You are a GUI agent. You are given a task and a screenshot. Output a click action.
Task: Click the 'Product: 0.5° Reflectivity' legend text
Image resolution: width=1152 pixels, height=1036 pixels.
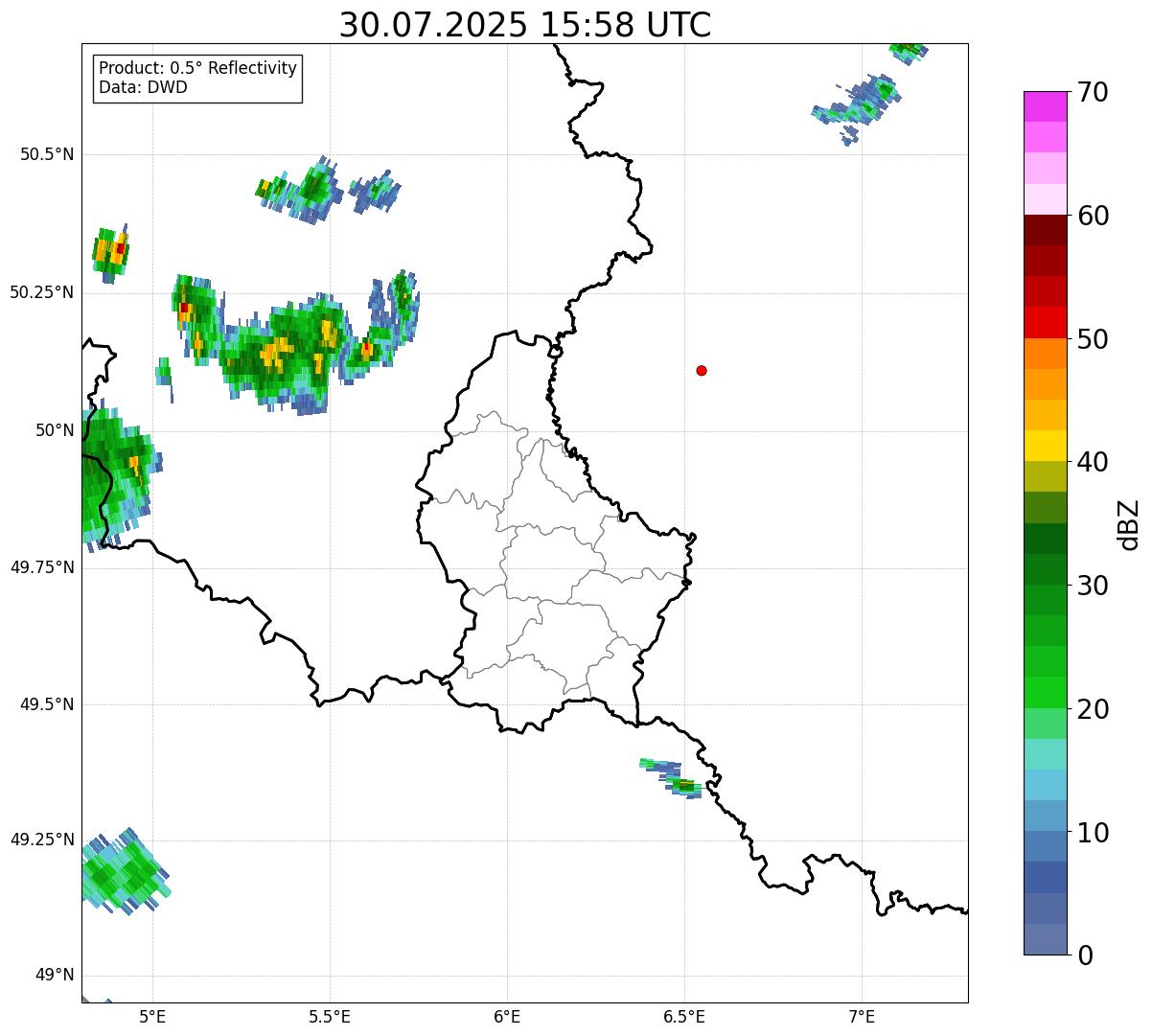coord(197,69)
